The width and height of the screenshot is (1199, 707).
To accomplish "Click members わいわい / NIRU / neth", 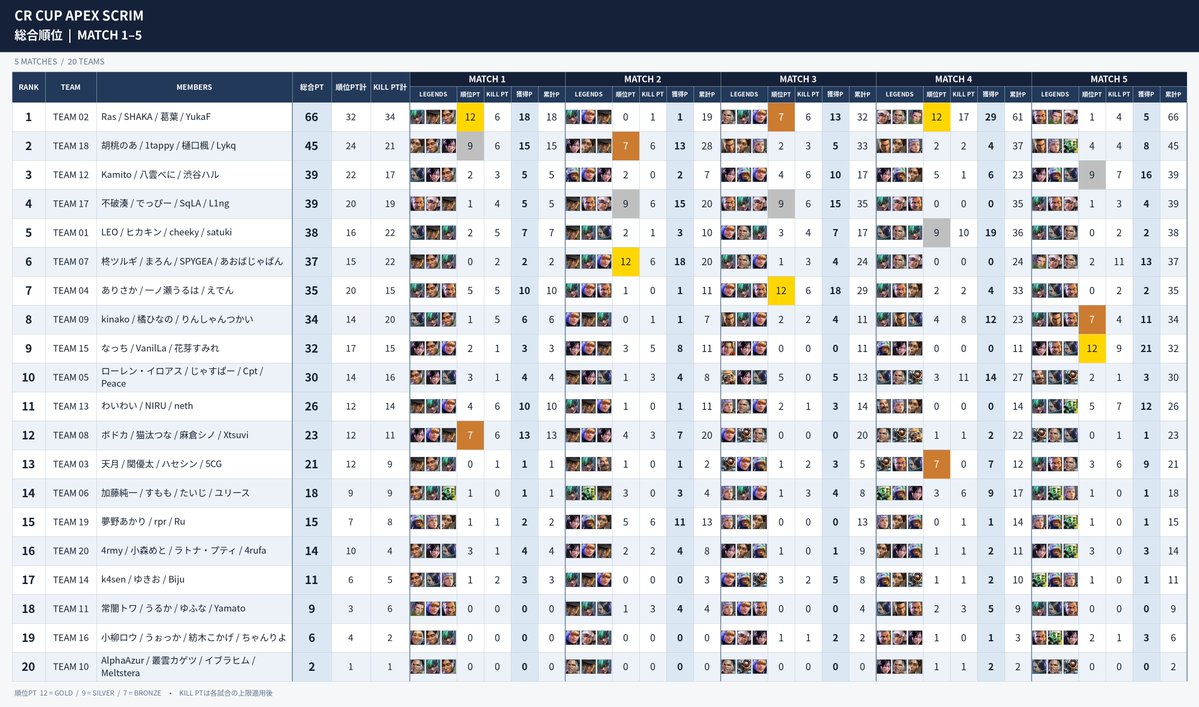I will pos(147,406).
